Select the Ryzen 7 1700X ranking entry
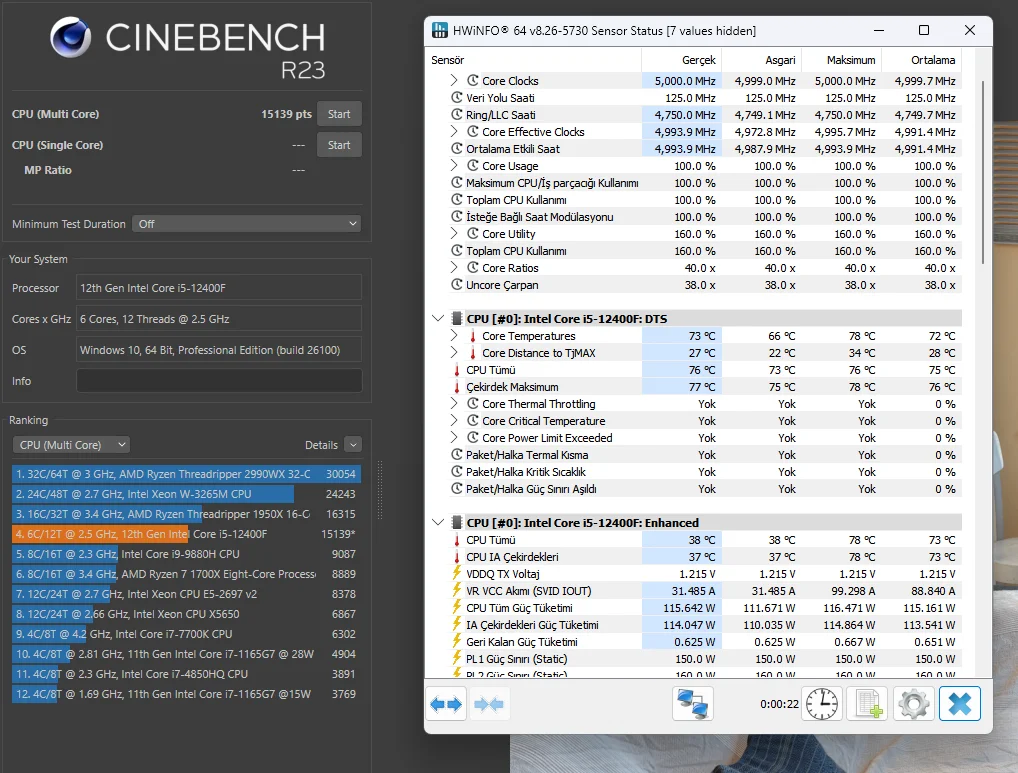Image resolution: width=1018 pixels, height=773 pixels. (x=186, y=574)
